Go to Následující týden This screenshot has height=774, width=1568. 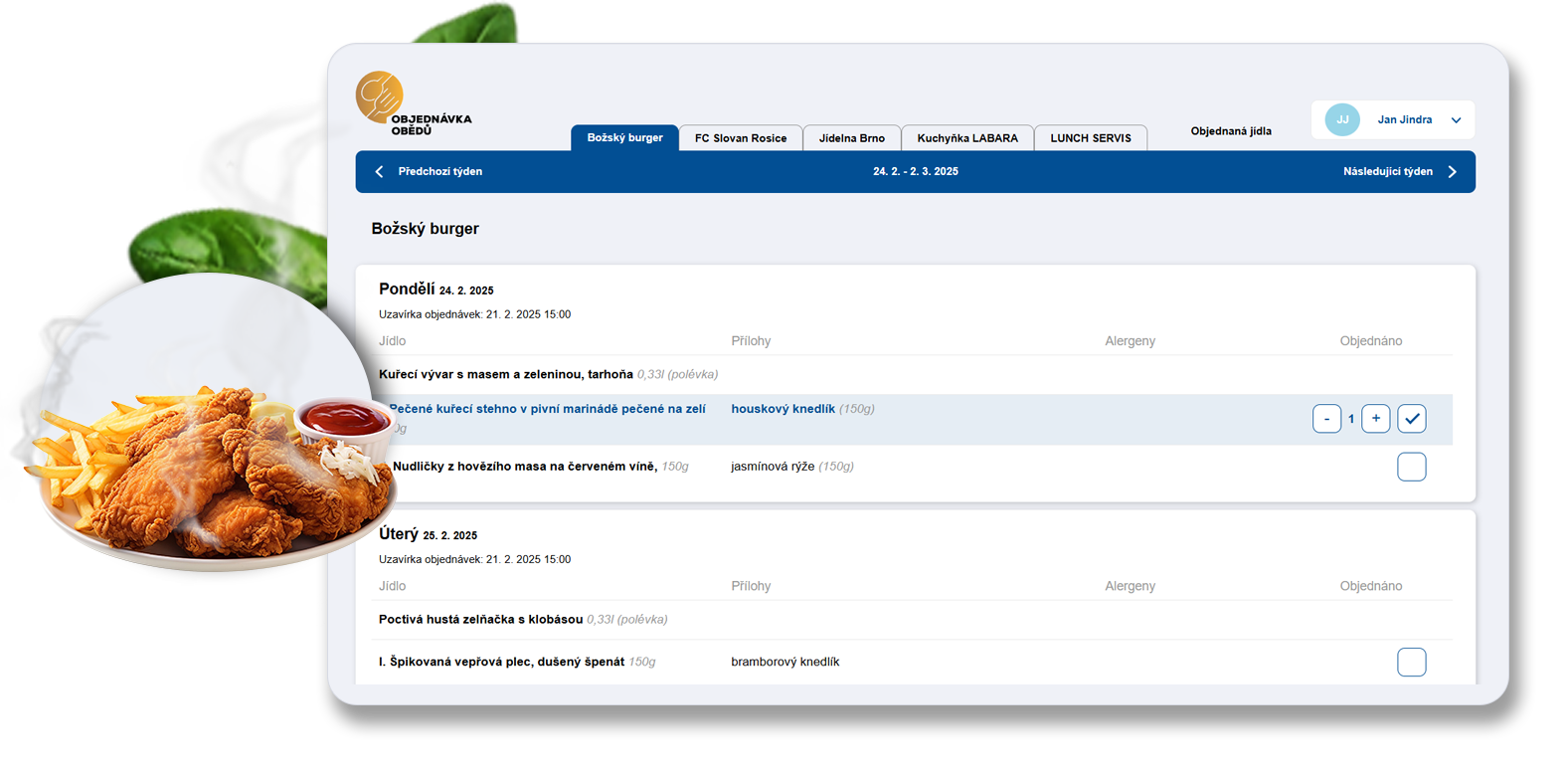point(1387,172)
